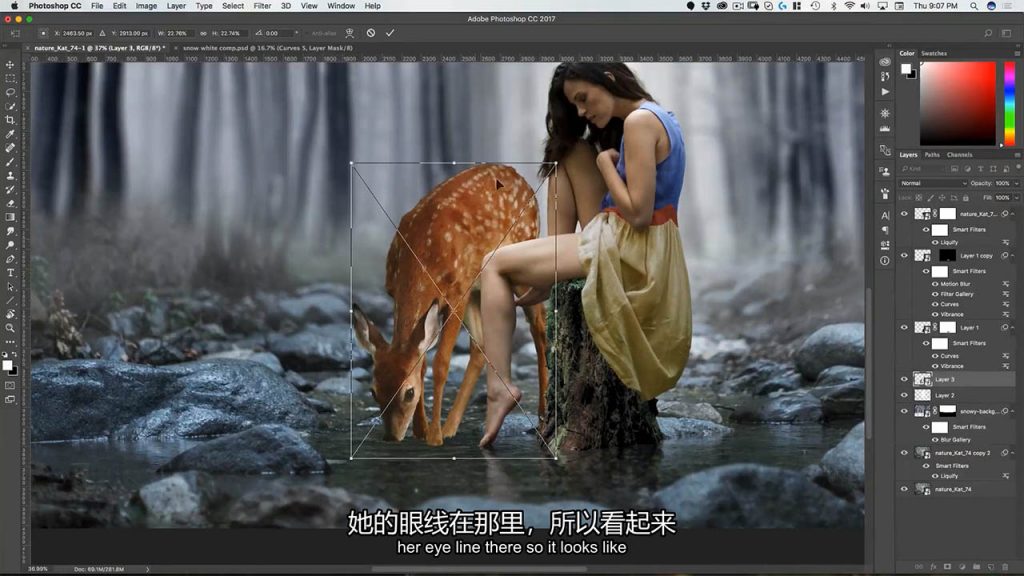Collapse smart filters on snowy-background layer
Image resolution: width=1024 pixels, height=576 pixels.
(1013, 411)
